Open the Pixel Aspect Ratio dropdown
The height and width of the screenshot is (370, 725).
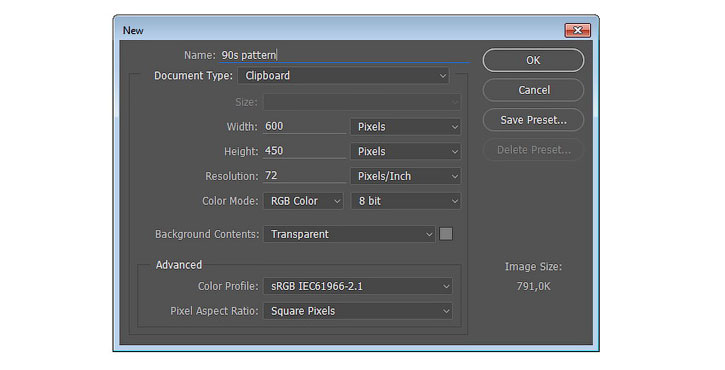tap(358, 311)
